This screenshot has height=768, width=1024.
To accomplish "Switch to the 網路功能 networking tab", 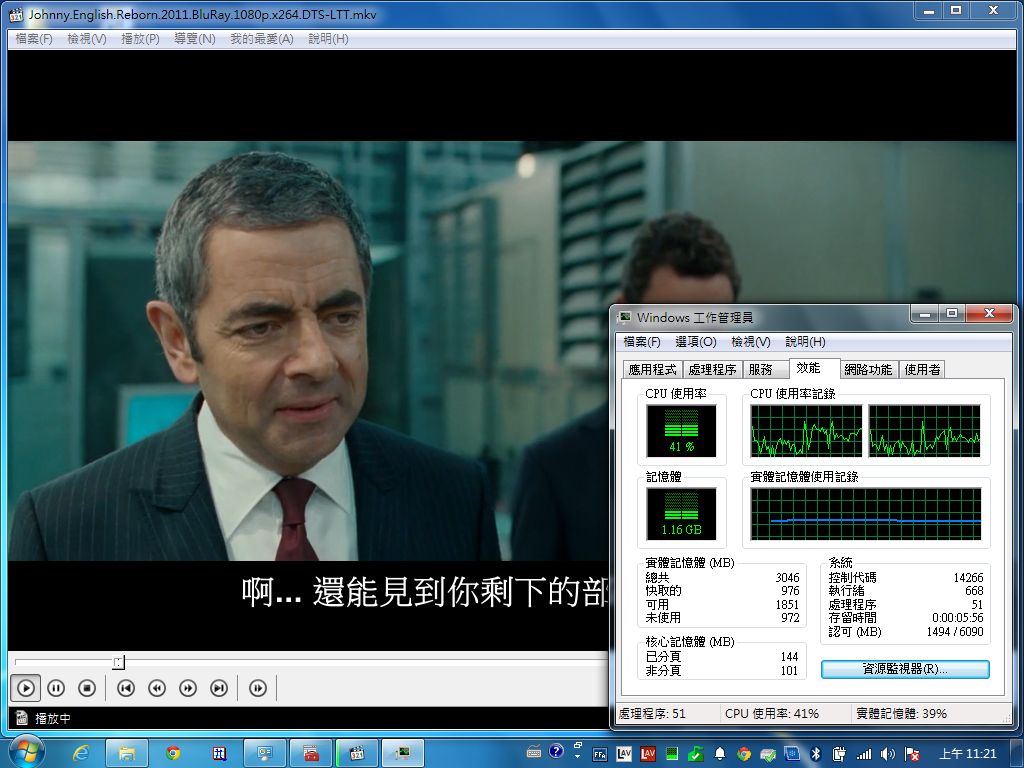I will 868,370.
